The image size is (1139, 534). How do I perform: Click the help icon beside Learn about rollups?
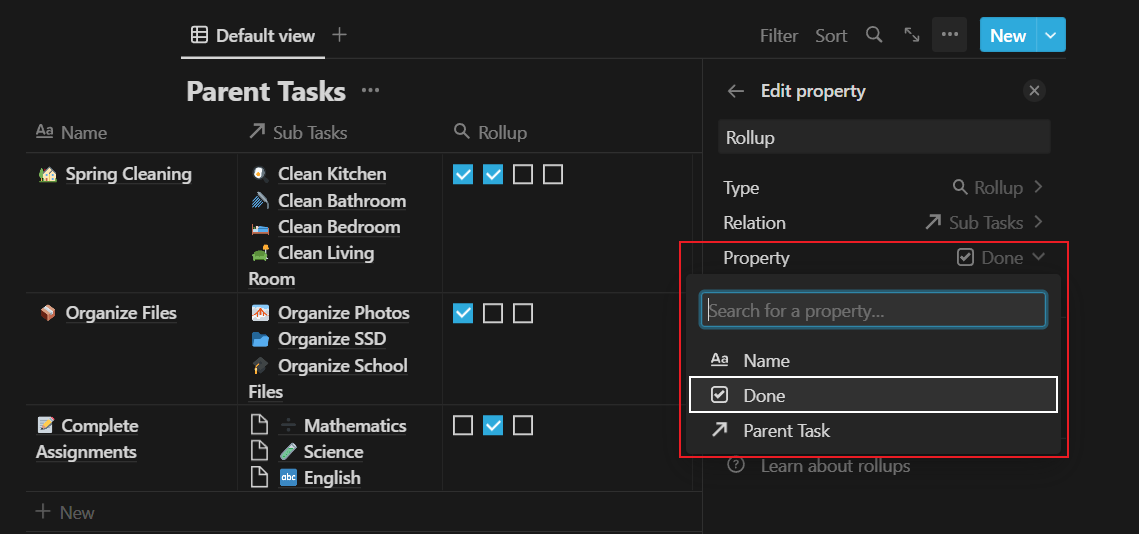[736, 465]
